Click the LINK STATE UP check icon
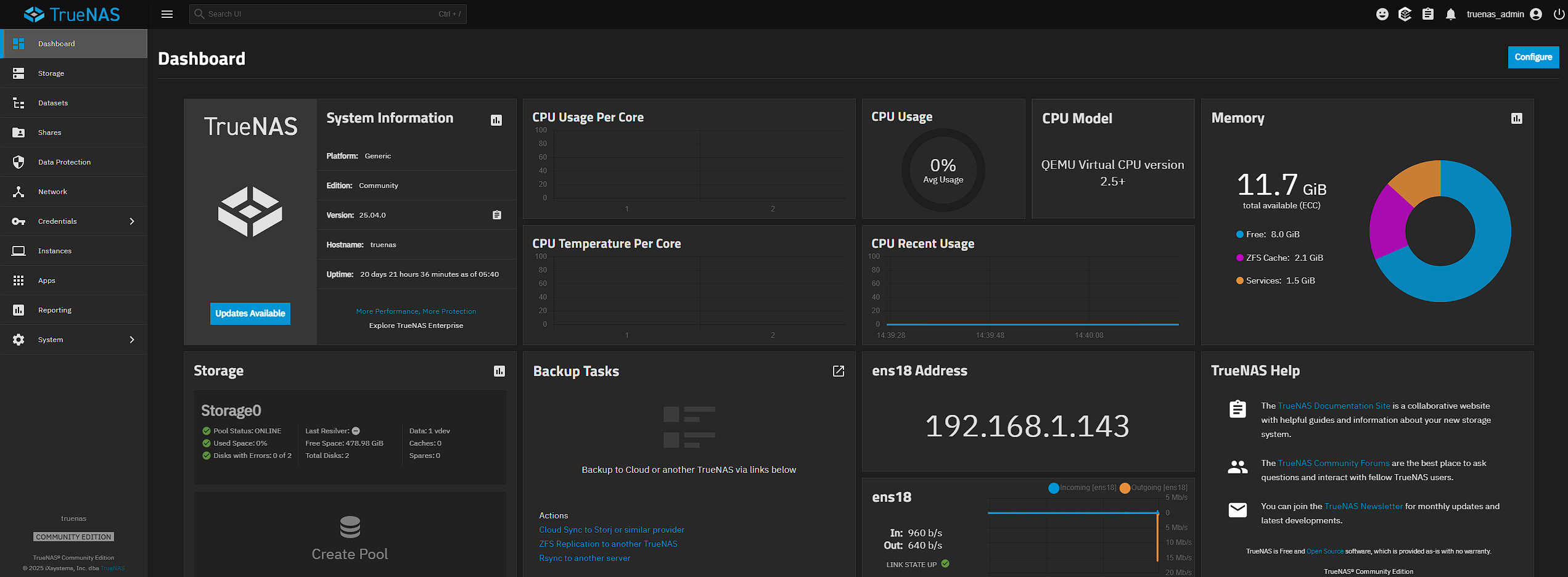Viewport: 1568px width, 577px height. (x=945, y=563)
